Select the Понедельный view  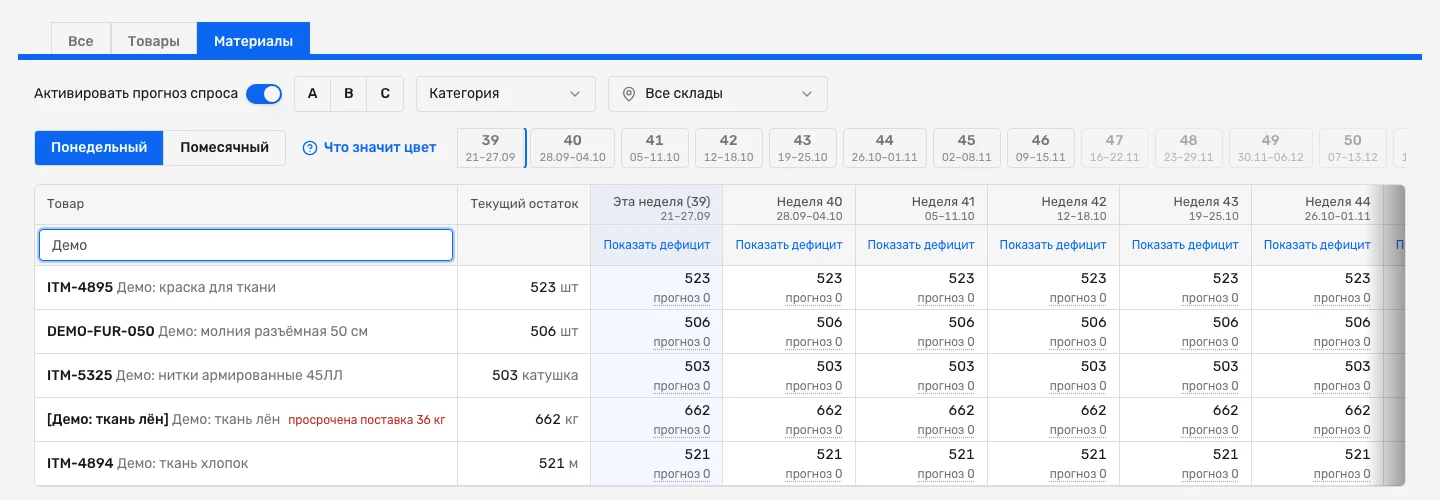tap(99, 148)
